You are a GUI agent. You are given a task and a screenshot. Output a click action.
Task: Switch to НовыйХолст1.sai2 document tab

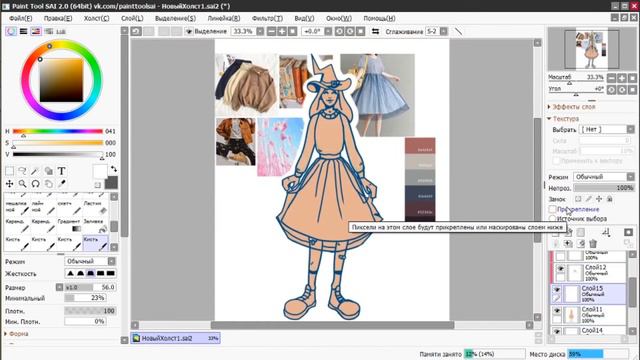176,338
